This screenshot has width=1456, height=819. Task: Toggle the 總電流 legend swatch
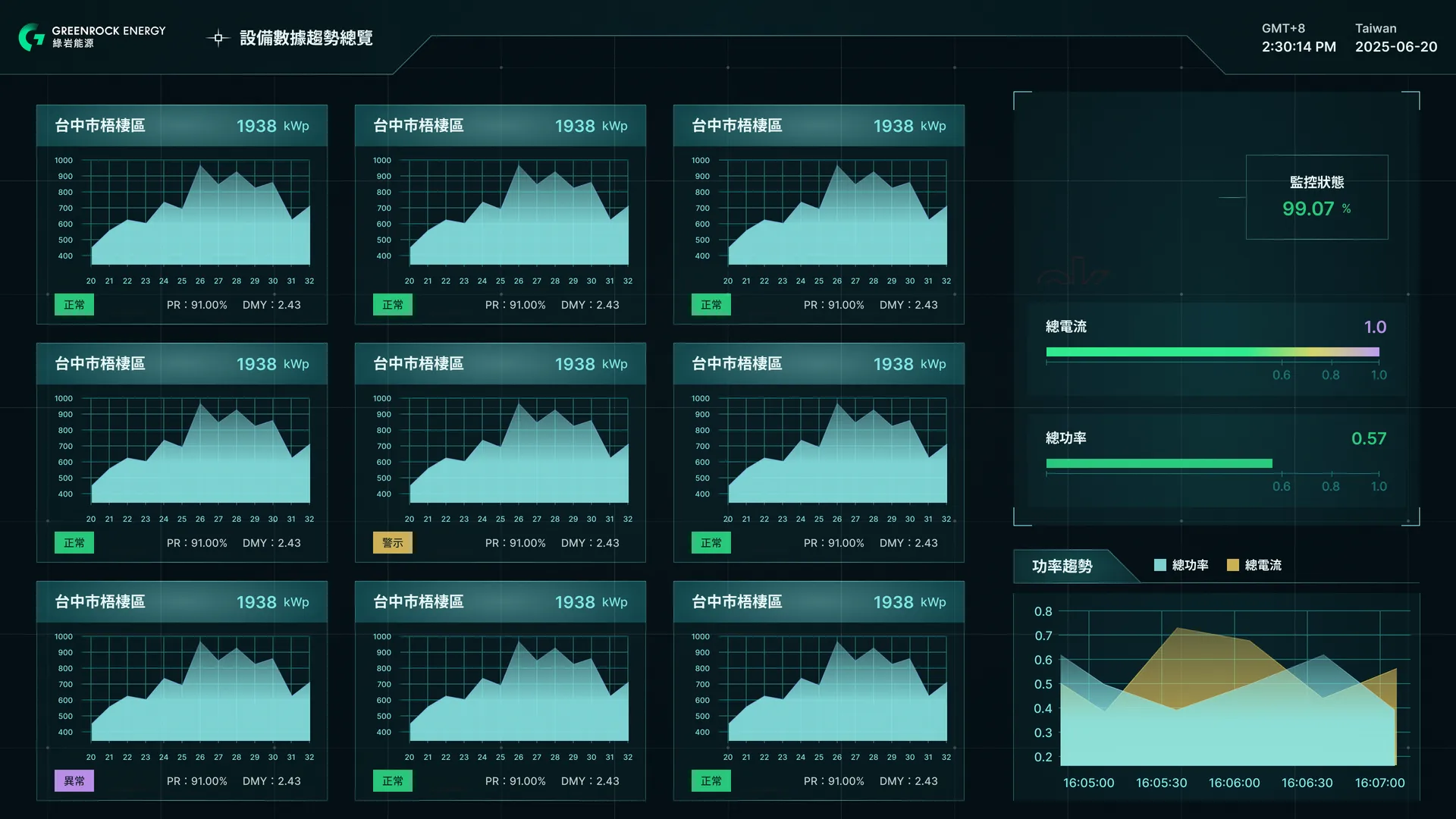click(x=1232, y=565)
